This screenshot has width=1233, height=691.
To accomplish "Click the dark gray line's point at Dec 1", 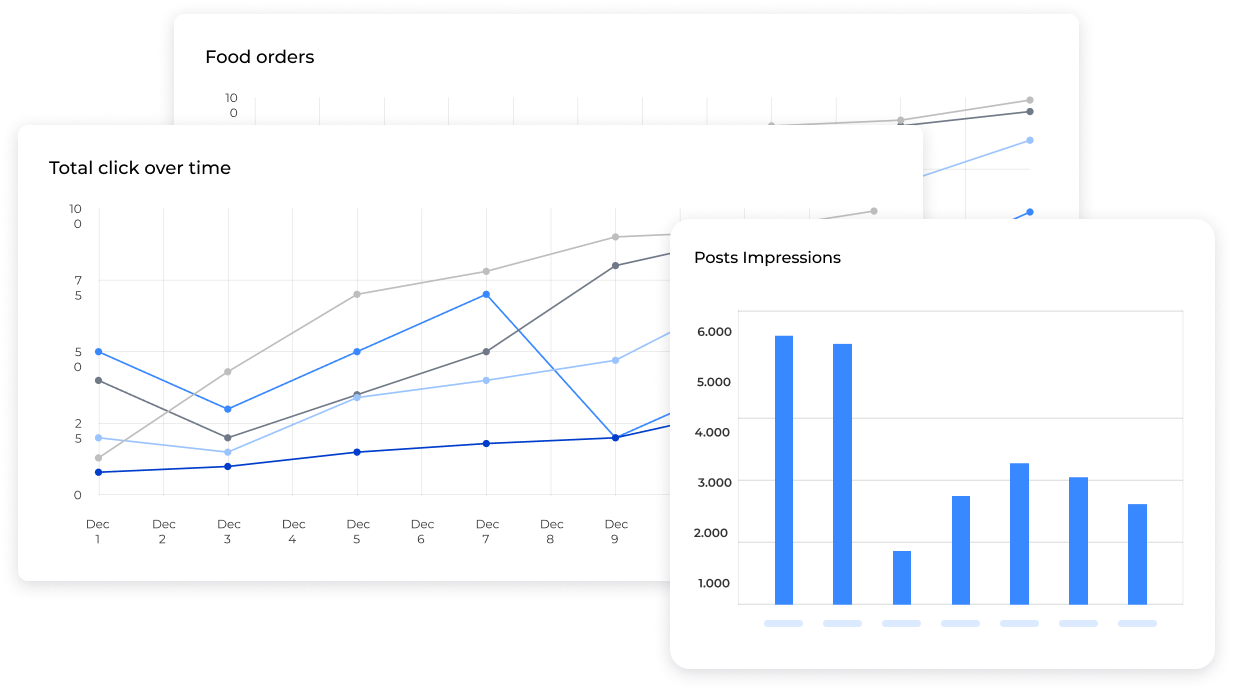I will point(98,380).
